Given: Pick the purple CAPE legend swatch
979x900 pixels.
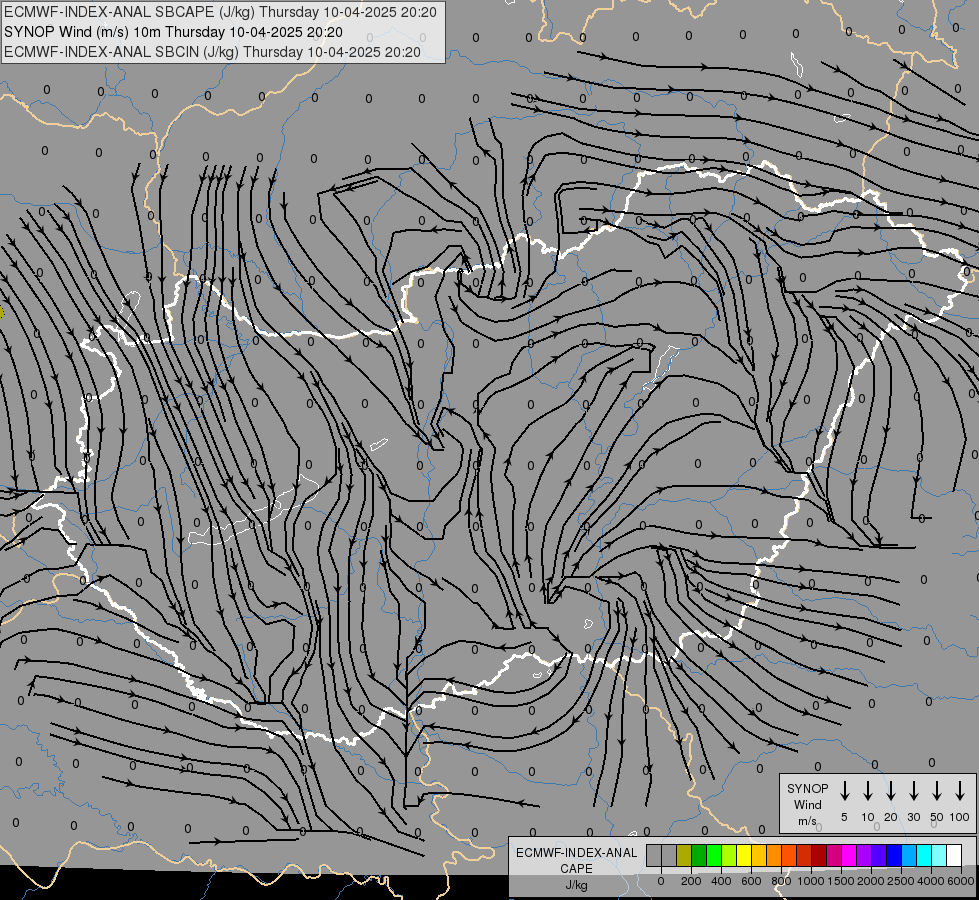Looking at the screenshot, I should [864, 855].
